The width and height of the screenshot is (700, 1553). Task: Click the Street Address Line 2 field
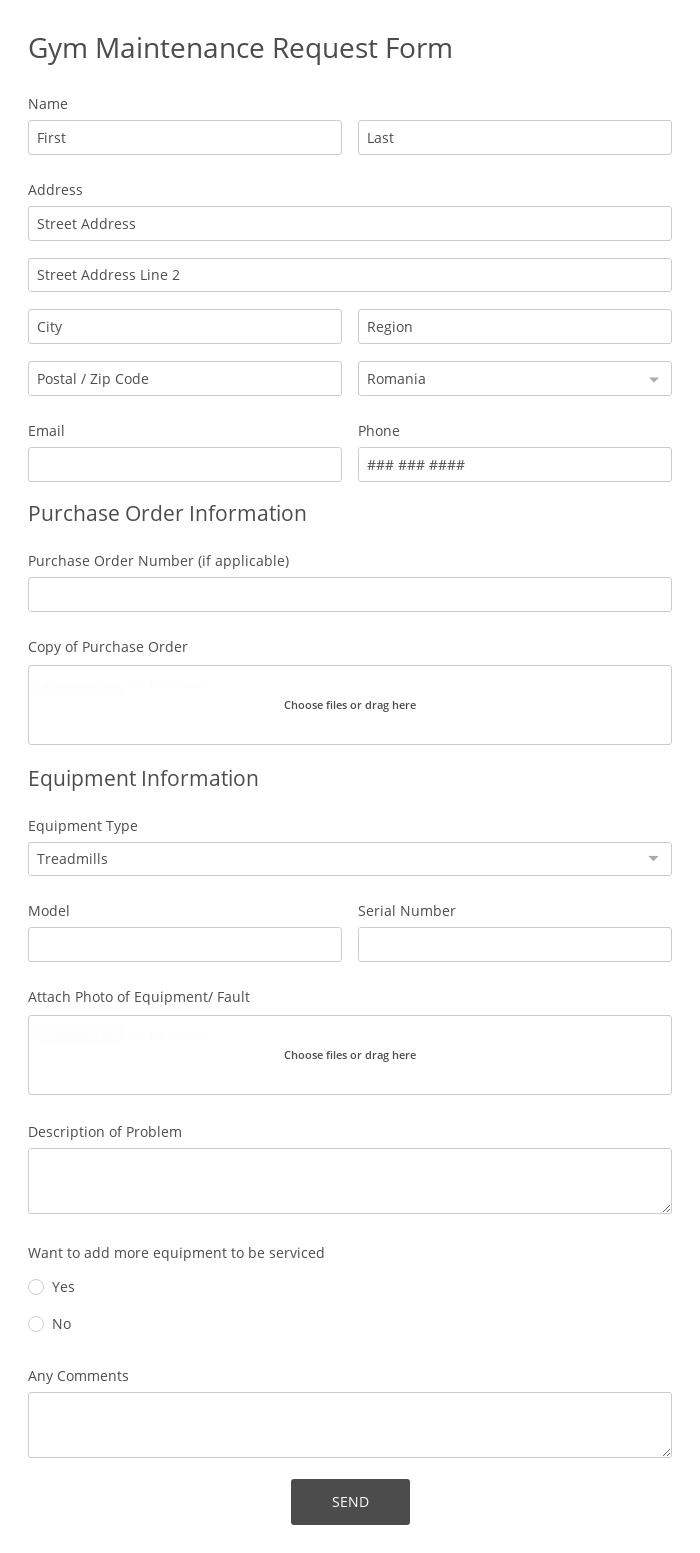click(x=350, y=274)
